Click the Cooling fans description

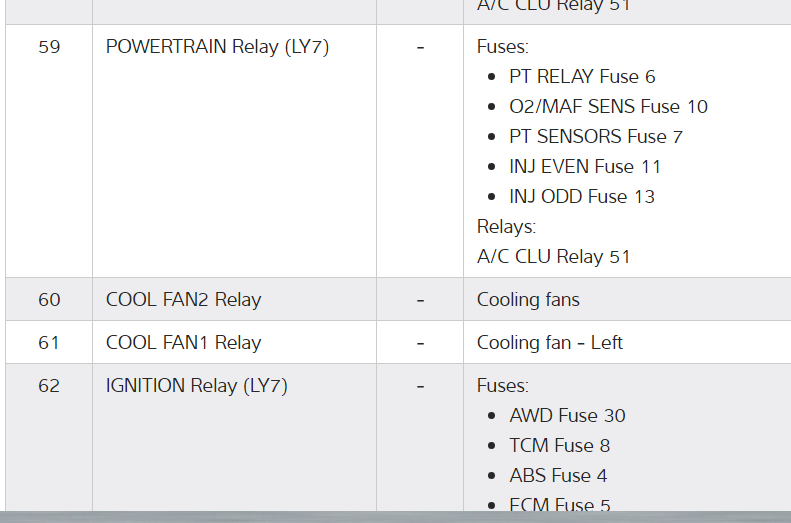[528, 300]
